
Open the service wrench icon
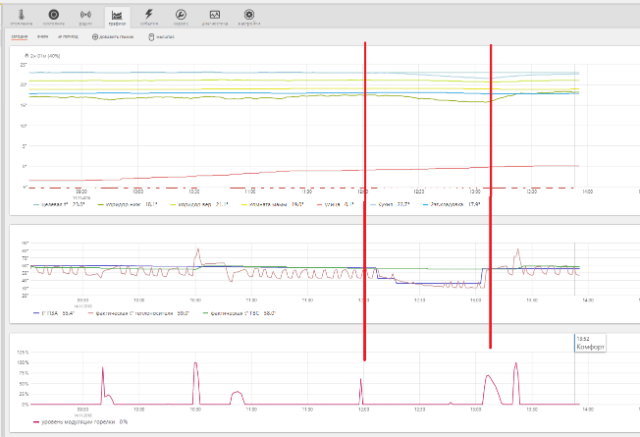[x=181, y=17]
